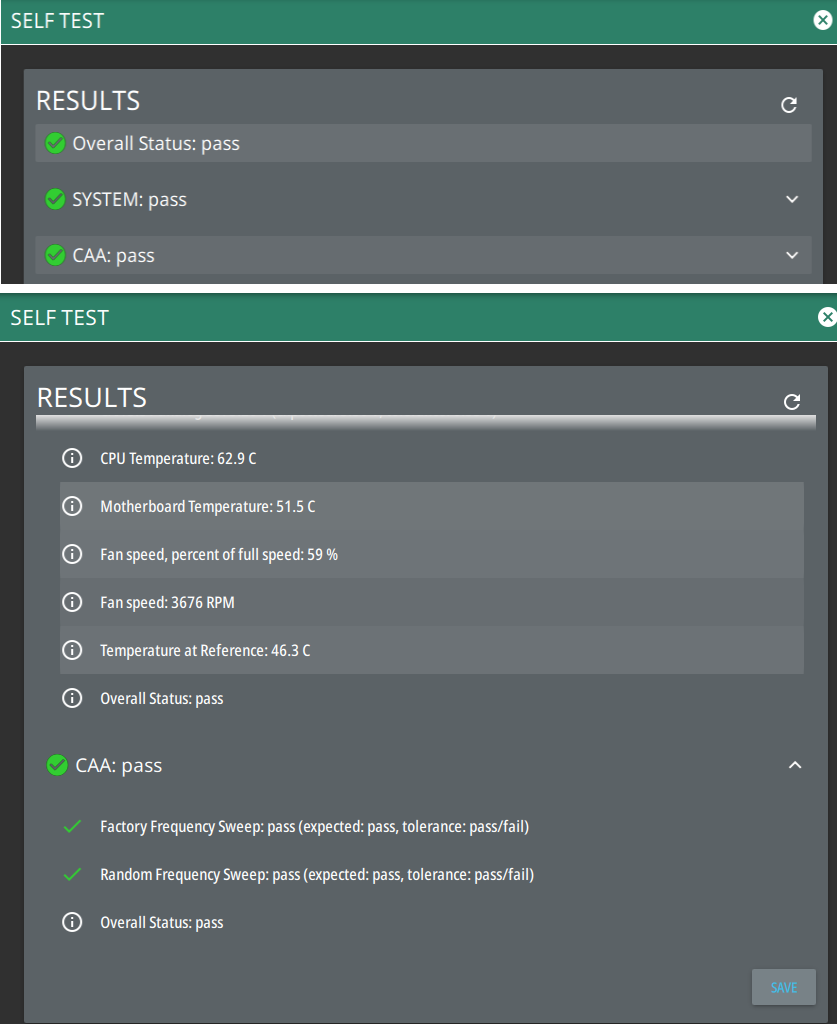Click the info icon beside CPU Temperature

(x=72, y=459)
